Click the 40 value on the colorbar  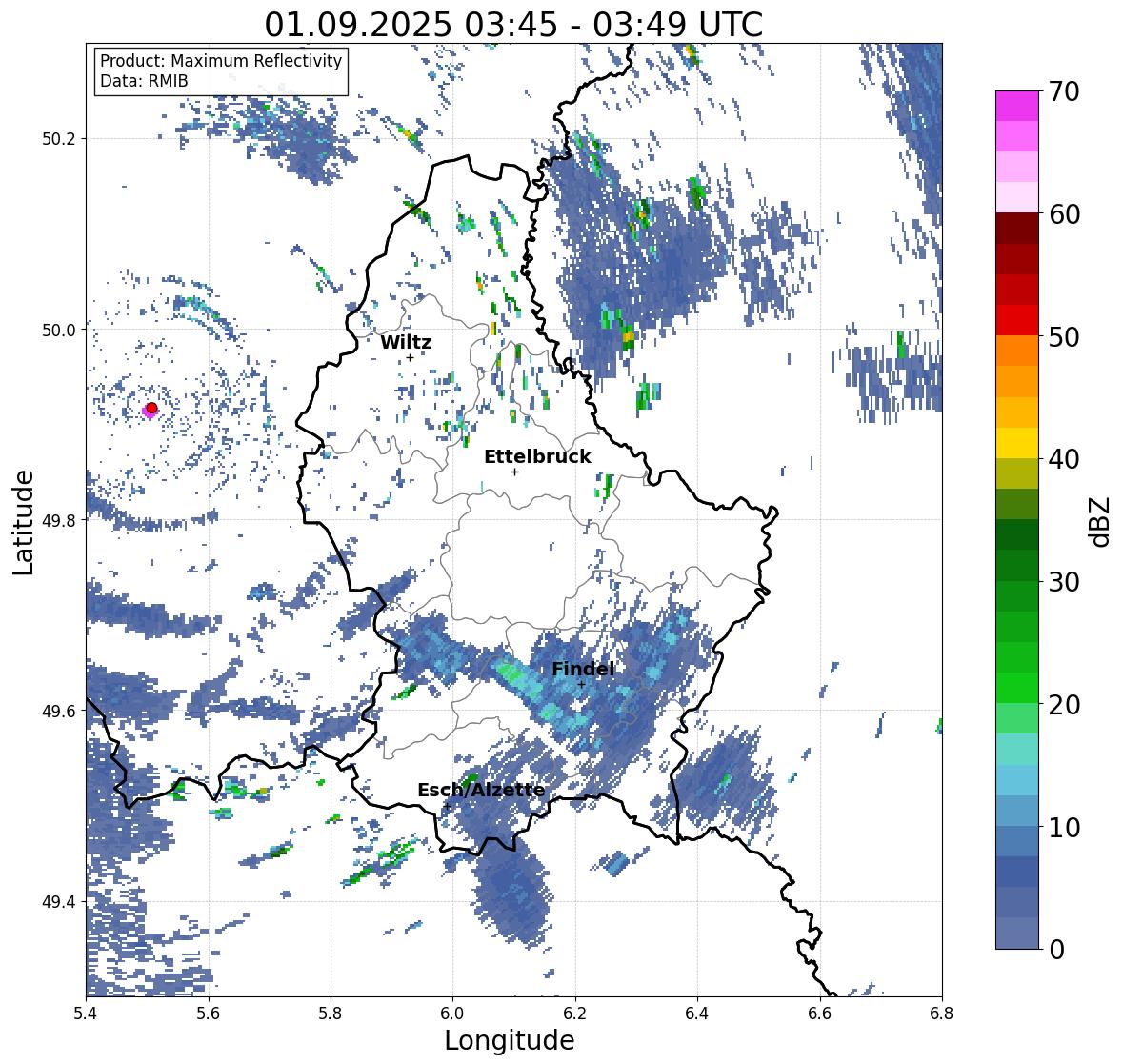coord(1064,459)
